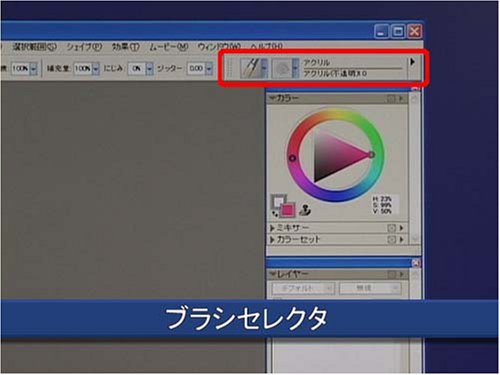Open the 選択範囲(S) menu

(34, 47)
